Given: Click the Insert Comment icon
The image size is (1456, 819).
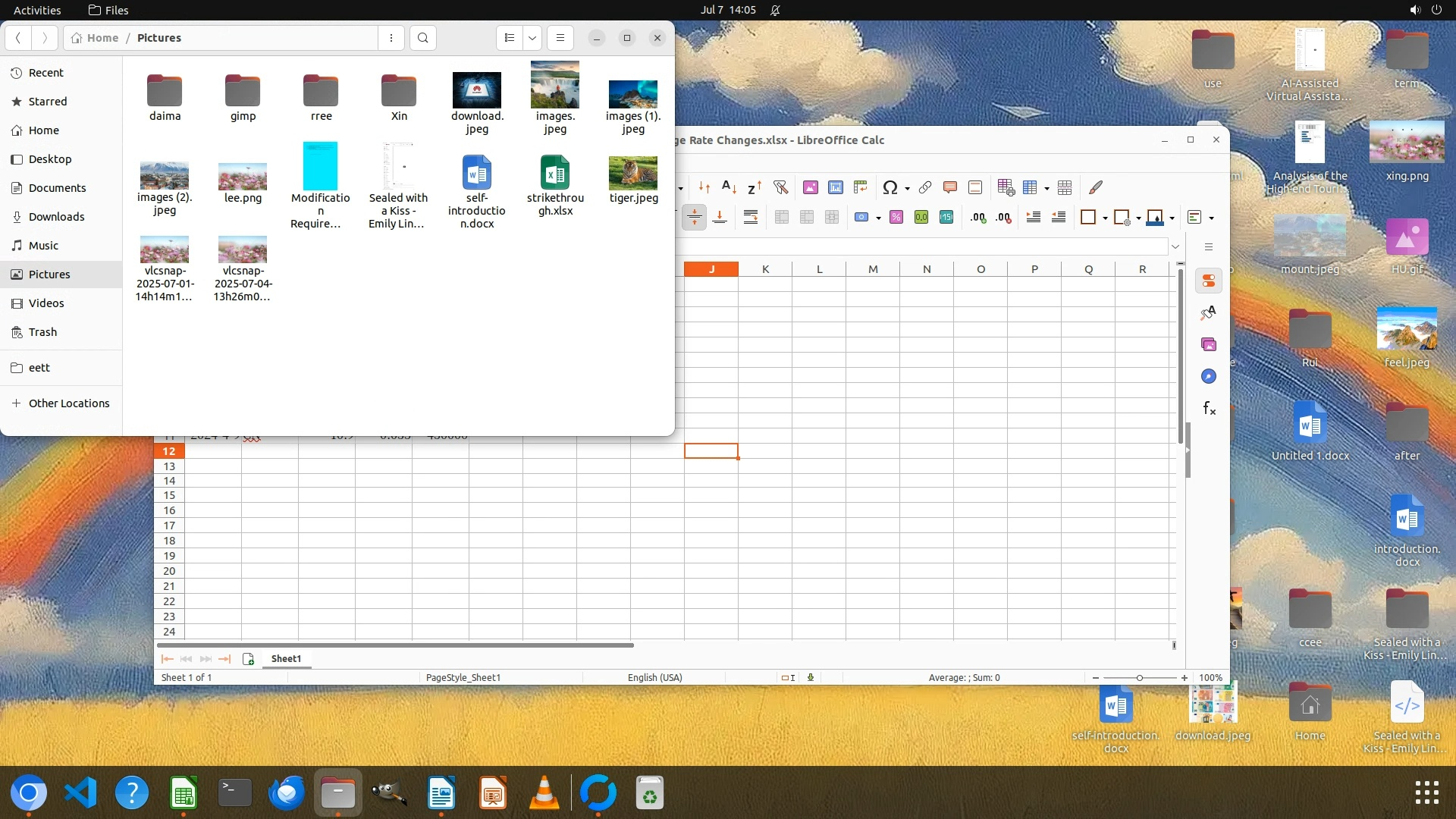Looking at the screenshot, I should (950, 187).
